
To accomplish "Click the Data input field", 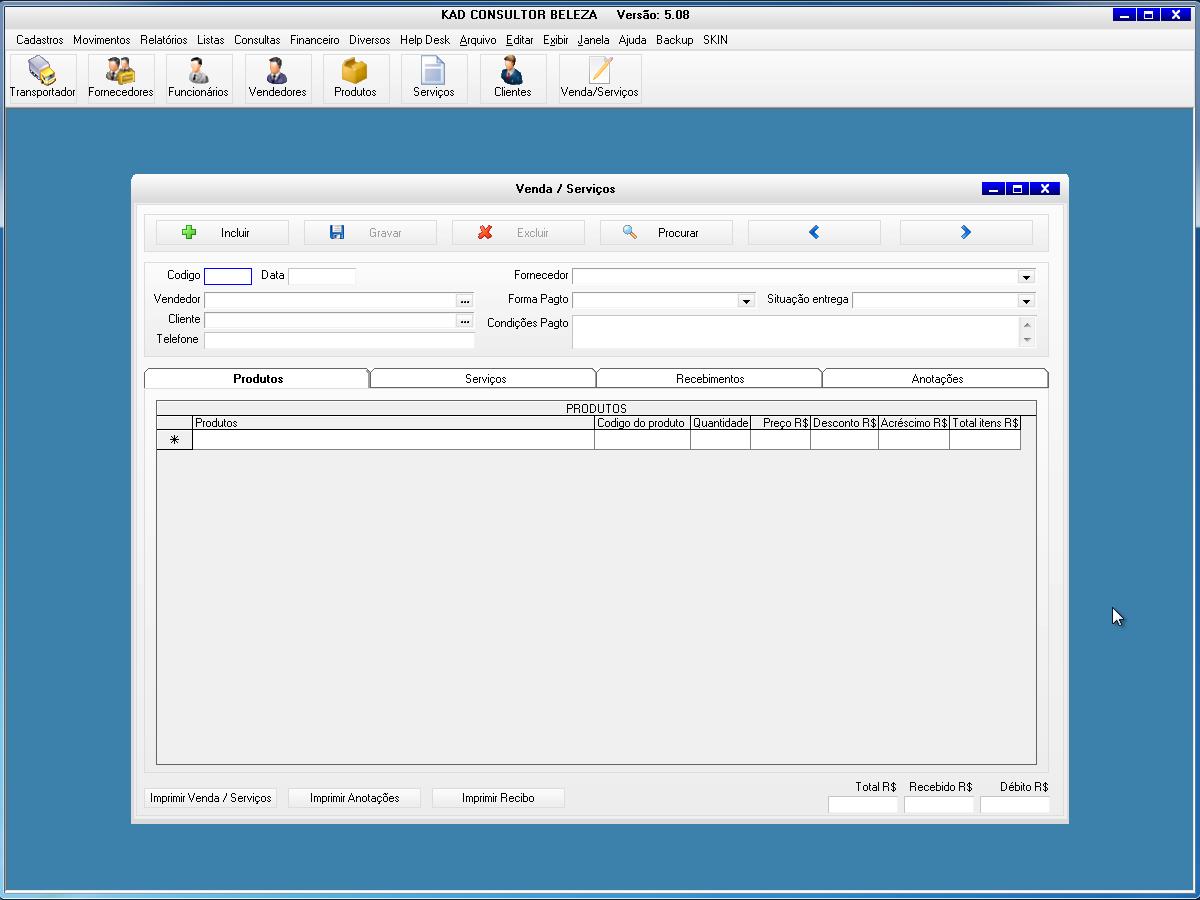I will pyautogui.click(x=322, y=276).
